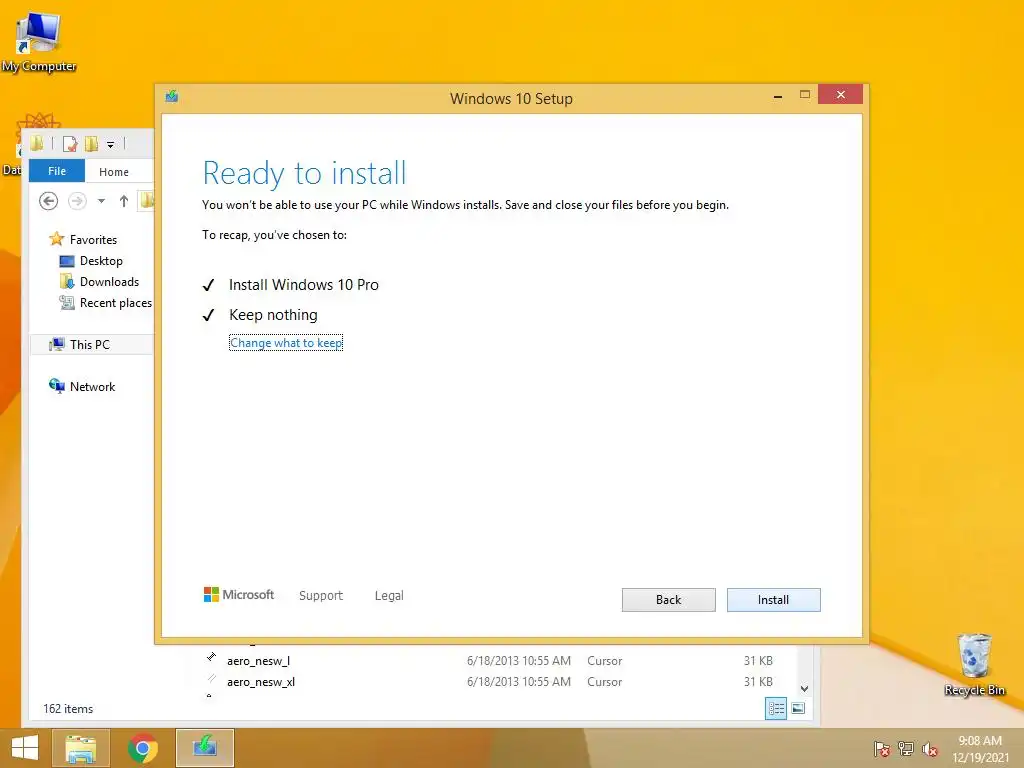Select This PC in navigation pane
This screenshot has height=768, width=1024.
89,344
